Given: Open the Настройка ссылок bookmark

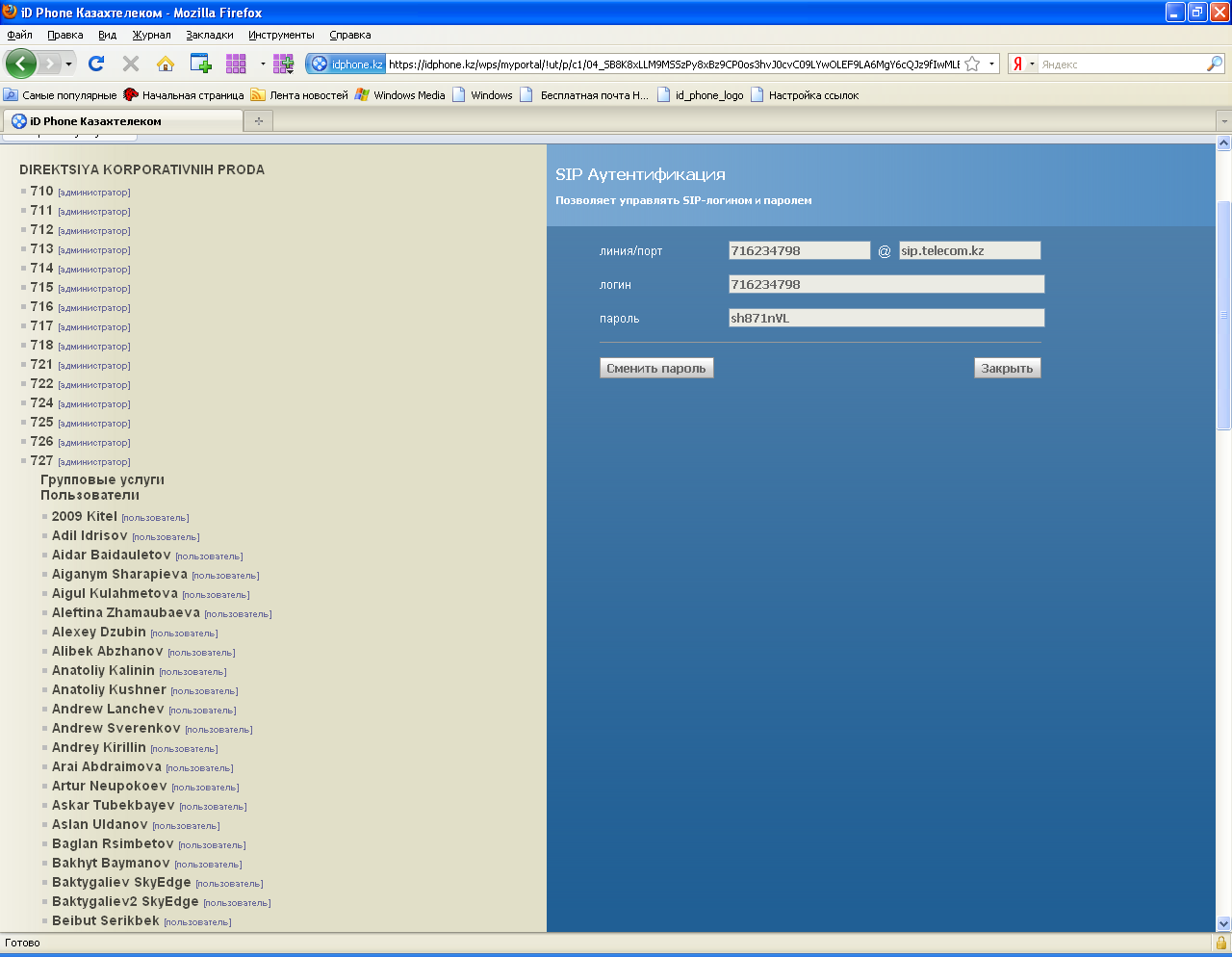Looking at the screenshot, I should click(805, 95).
